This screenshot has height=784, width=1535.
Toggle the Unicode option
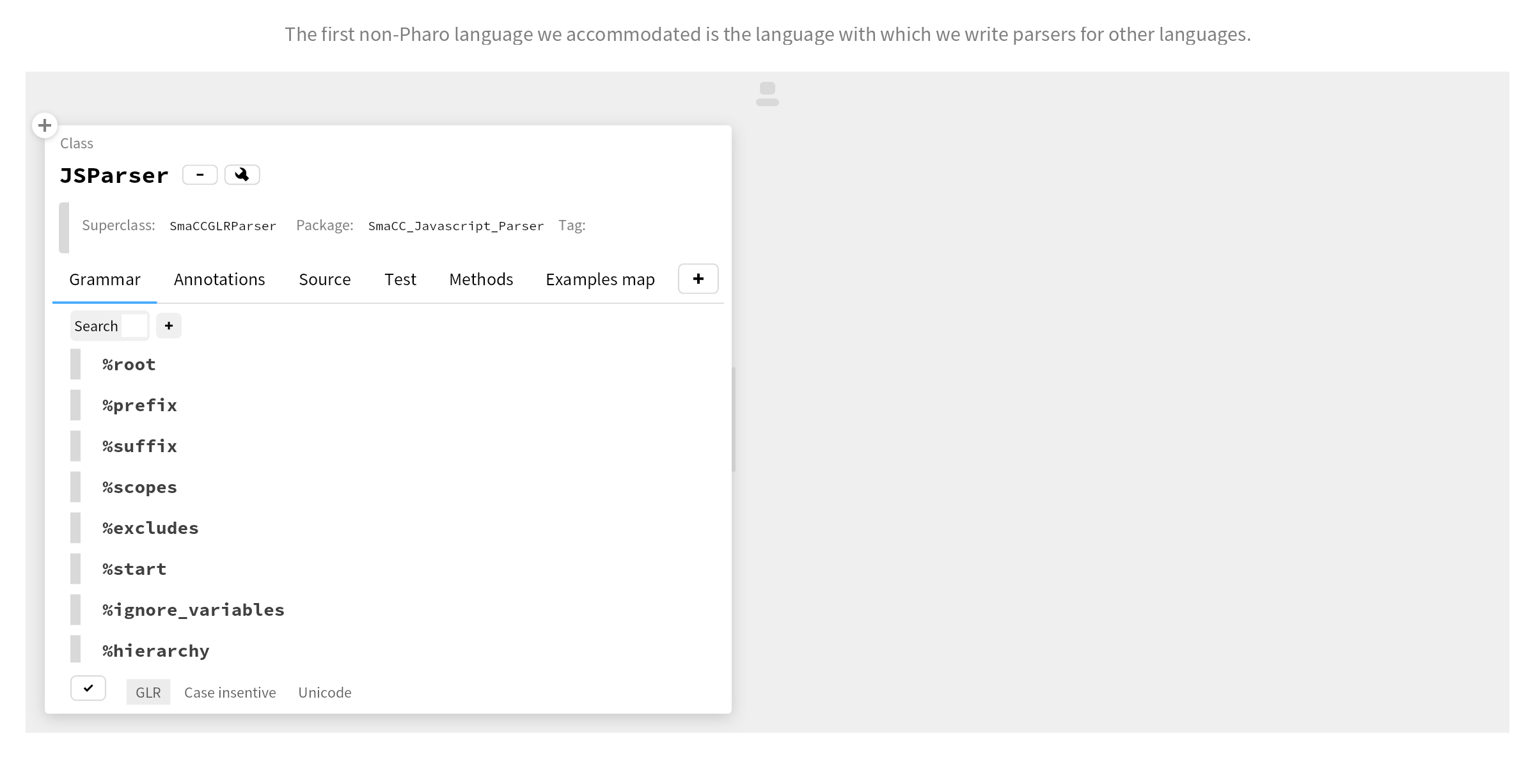(325, 692)
